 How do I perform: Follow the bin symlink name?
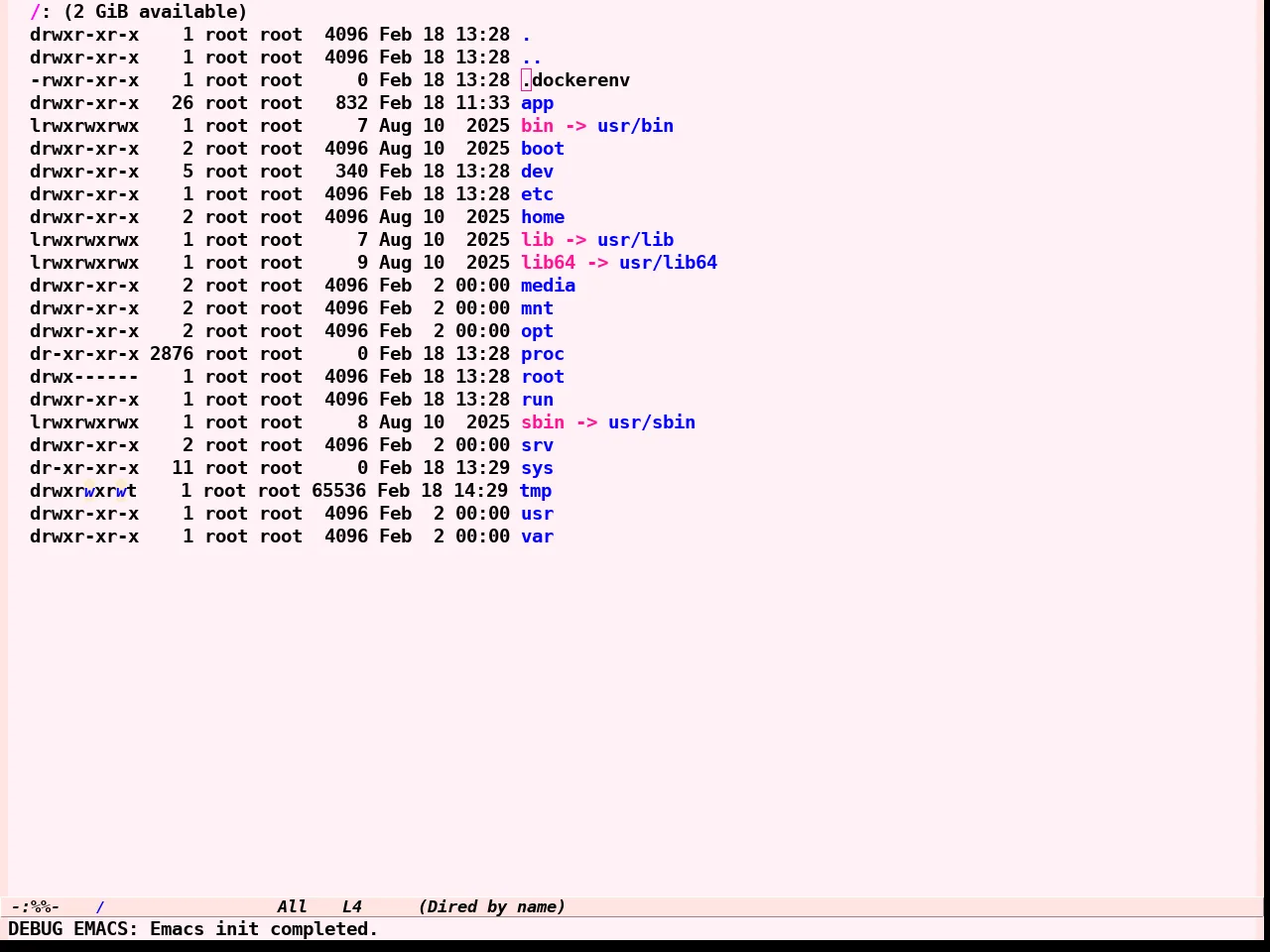coord(537,126)
